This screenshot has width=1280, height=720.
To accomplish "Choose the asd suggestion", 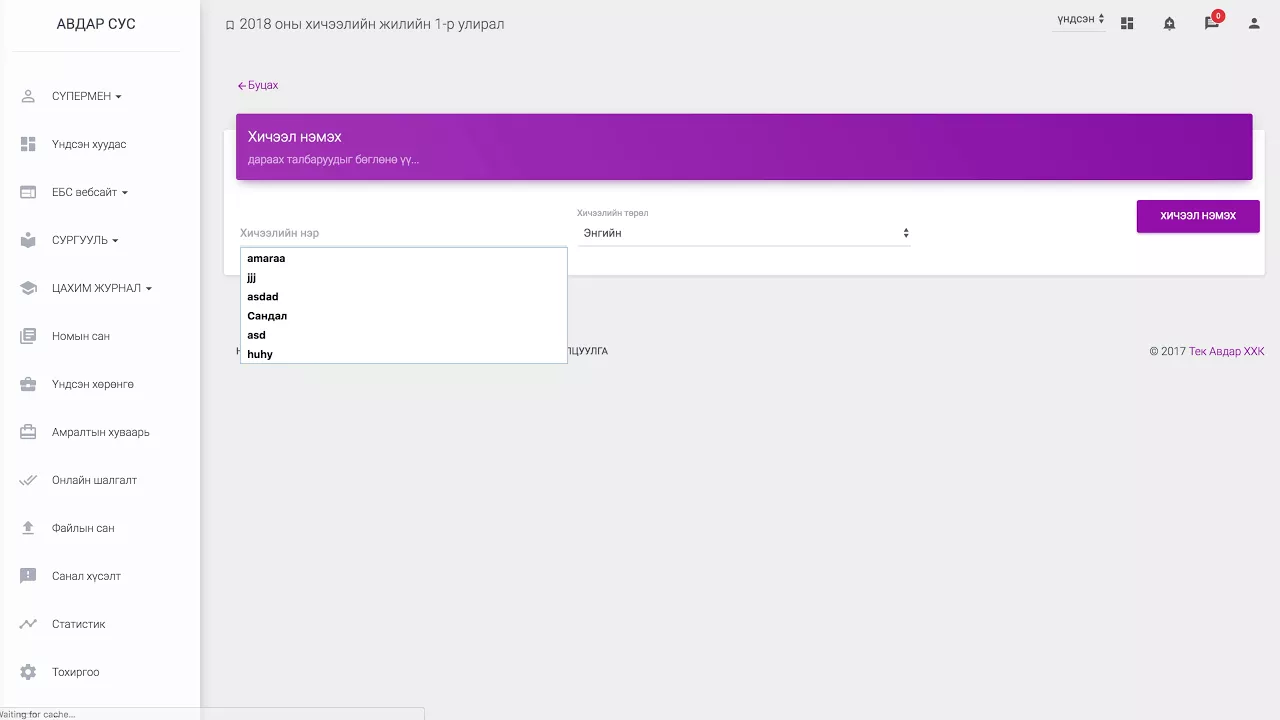I will [x=404, y=335].
